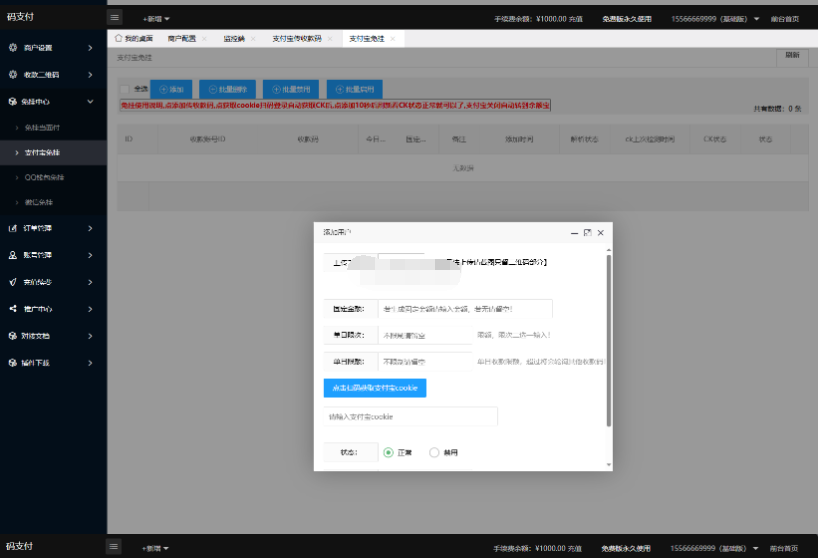
Task: Click the 批量删除 button
Action: pos(228,89)
